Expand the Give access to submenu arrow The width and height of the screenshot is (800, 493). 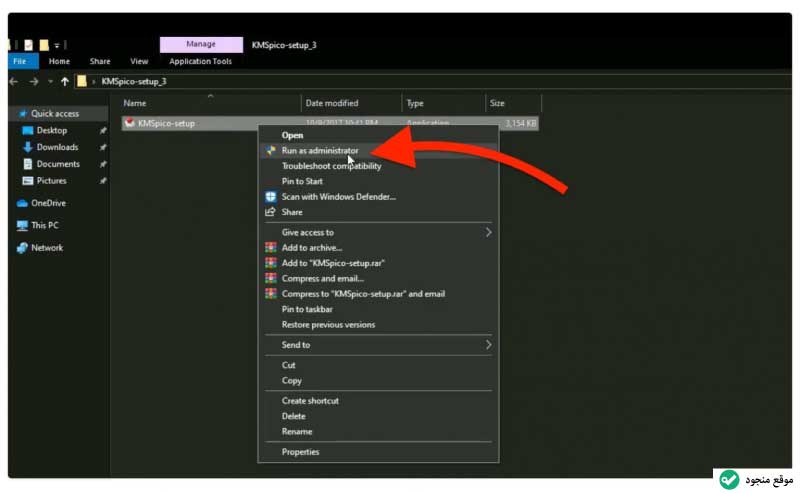[x=488, y=232]
